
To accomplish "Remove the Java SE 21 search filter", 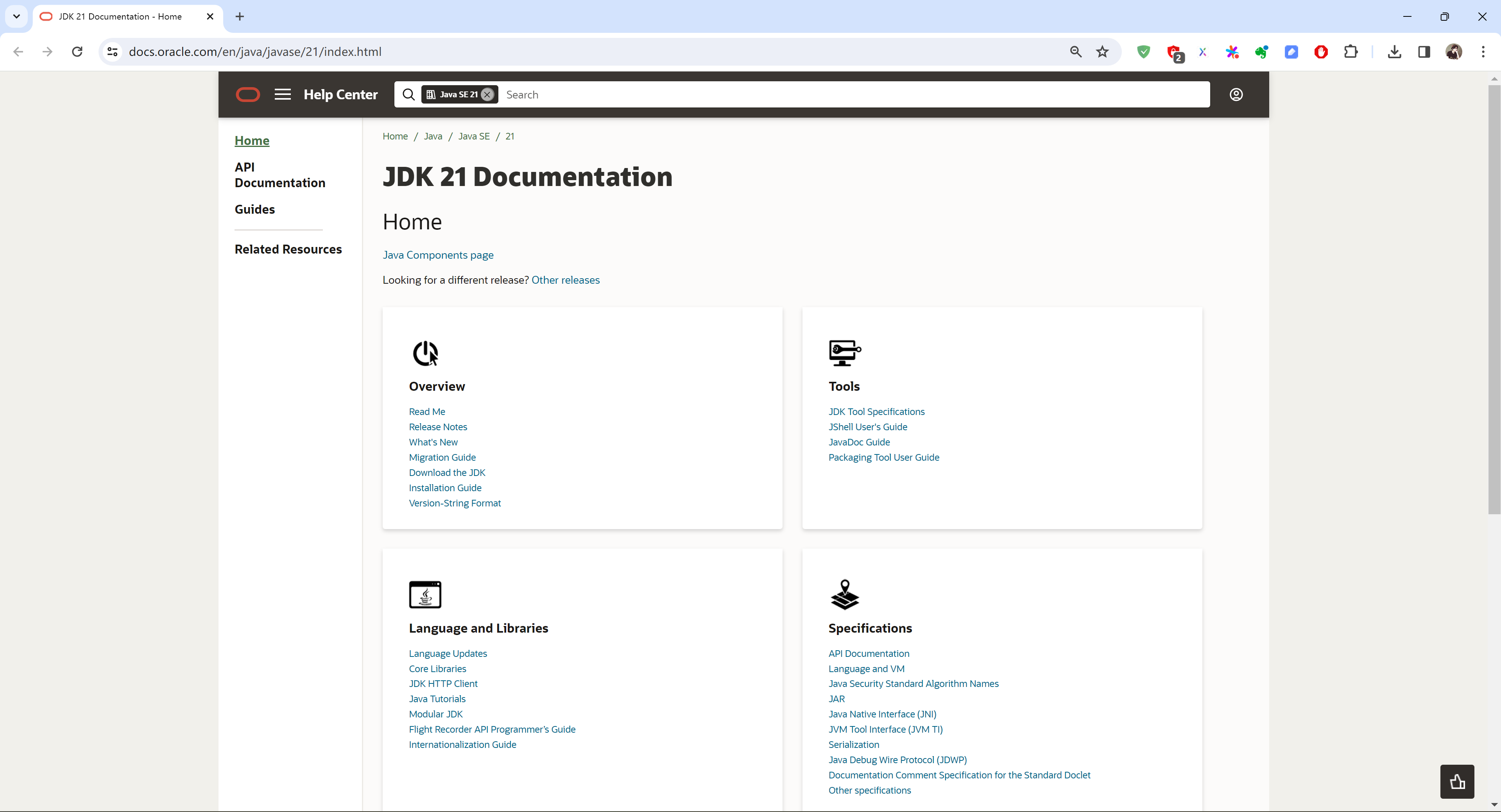I will (x=487, y=94).
